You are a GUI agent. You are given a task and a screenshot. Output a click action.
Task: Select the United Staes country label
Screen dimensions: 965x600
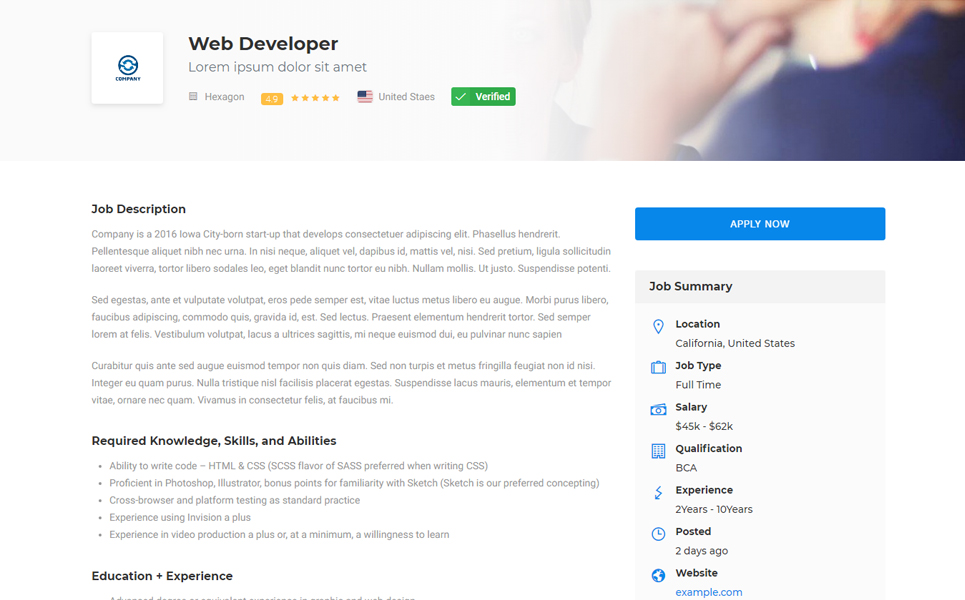406,97
